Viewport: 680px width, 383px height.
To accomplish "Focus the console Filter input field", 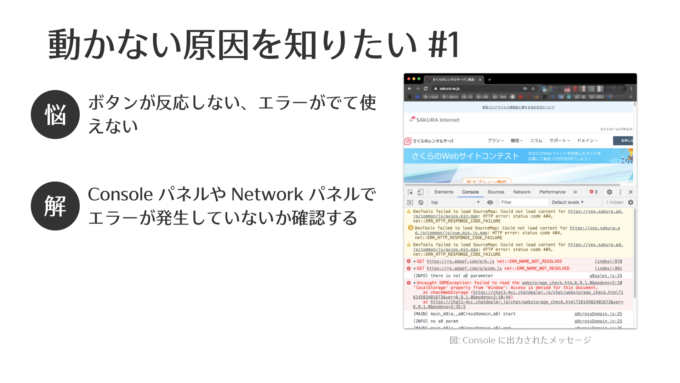I will click(523, 202).
